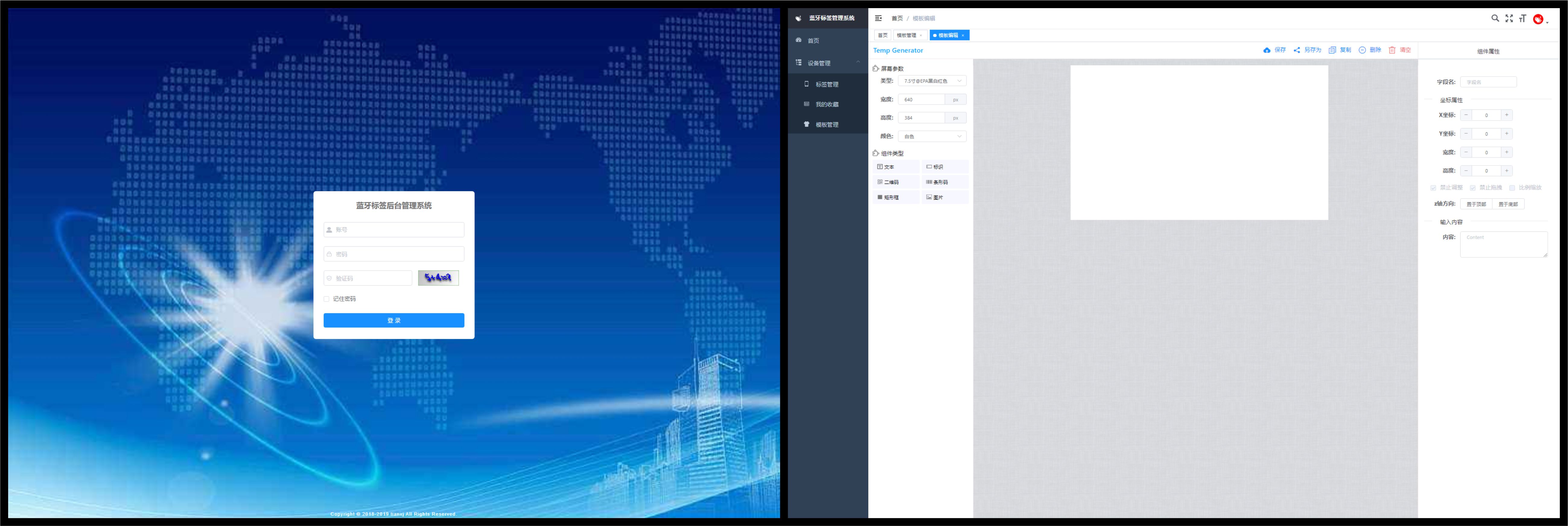
Task: Click the 验证码 captcha input in login window
Action: (368, 279)
